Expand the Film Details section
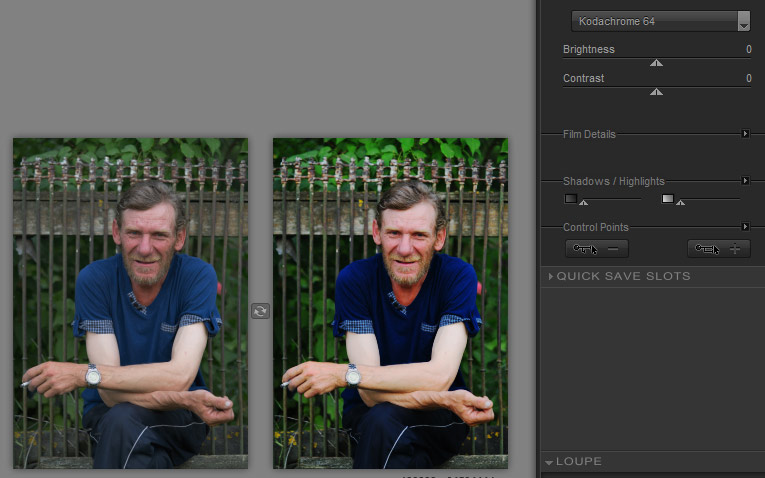Viewport: 765px width, 478px height. (x=745, y=134)
